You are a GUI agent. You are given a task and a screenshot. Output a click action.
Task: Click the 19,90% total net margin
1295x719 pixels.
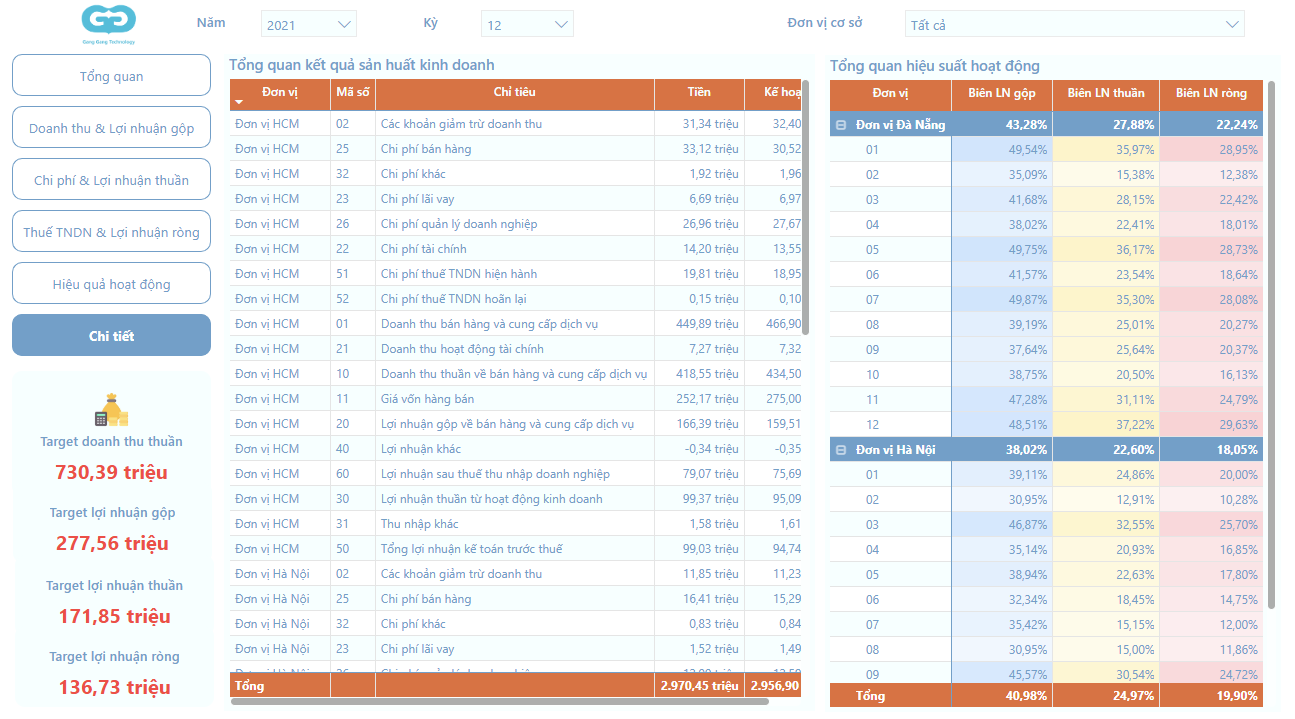pos(1211,696)
